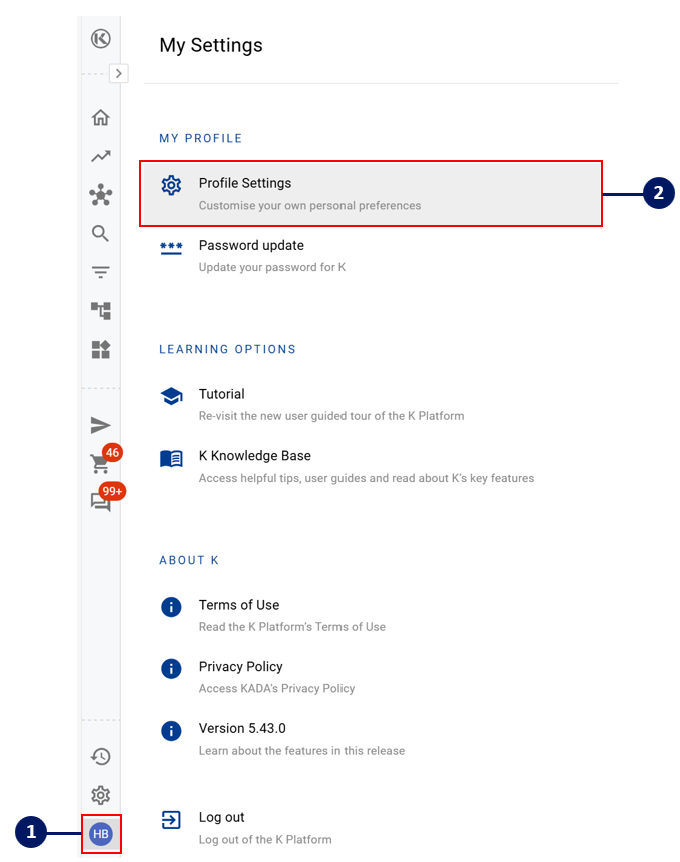Screen dimensions: 680x862
Task: Expand the sidebar using the chevron arrow
Action: tap(118, 73)
